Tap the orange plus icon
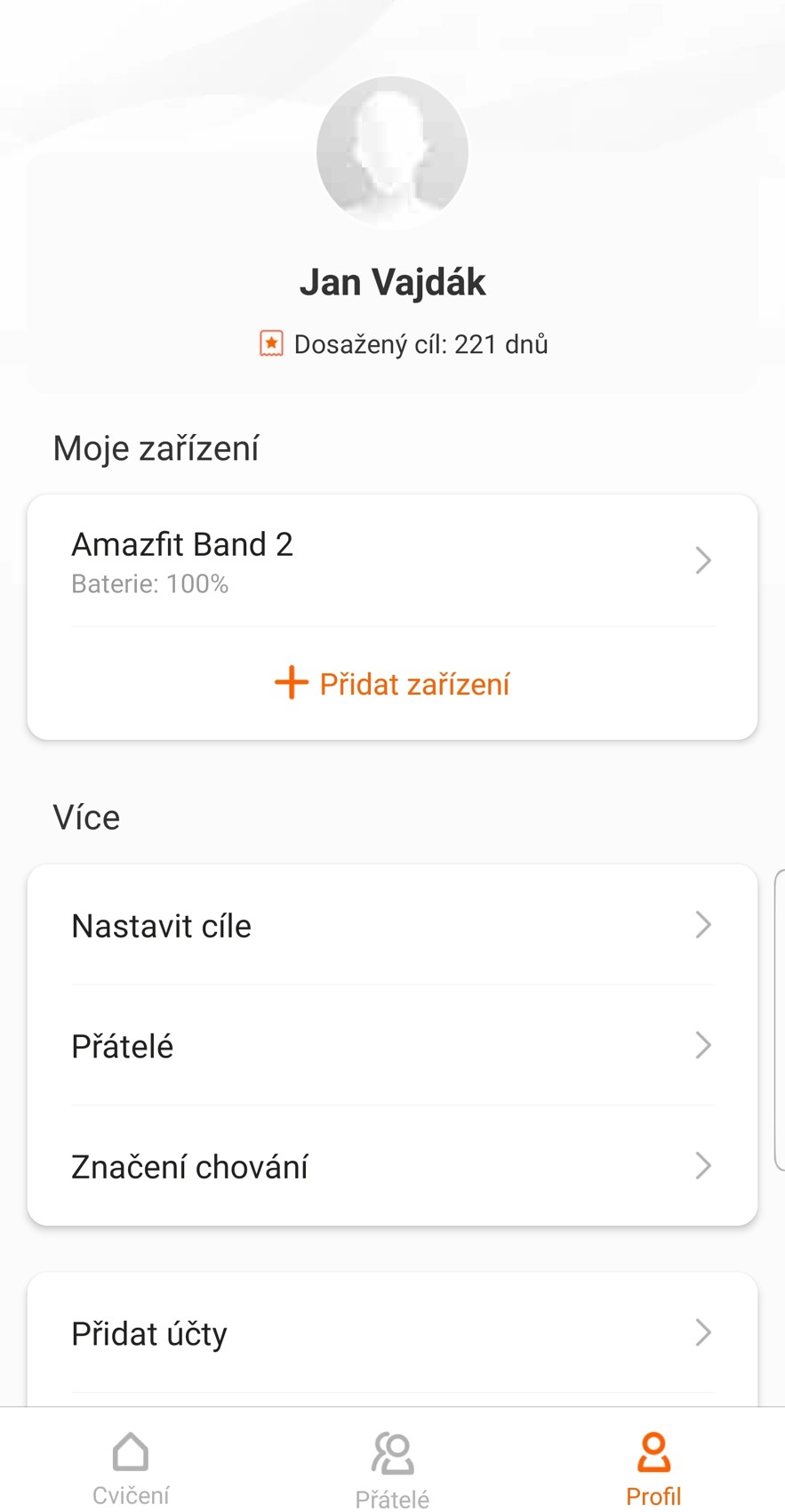 tap(291, 683)
